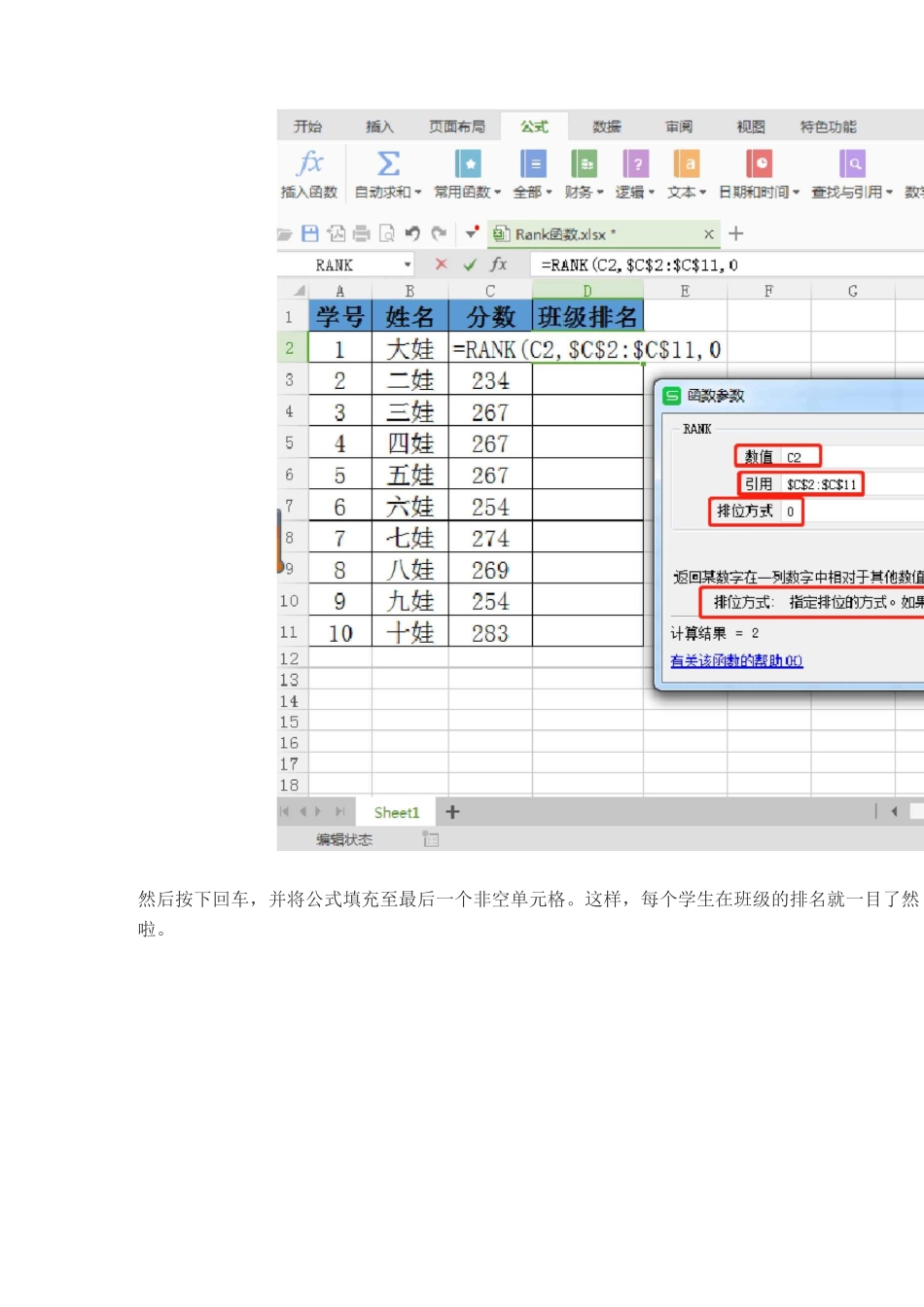
Task: Click the 自动求和 sigma icon
Action: [388, 162]
